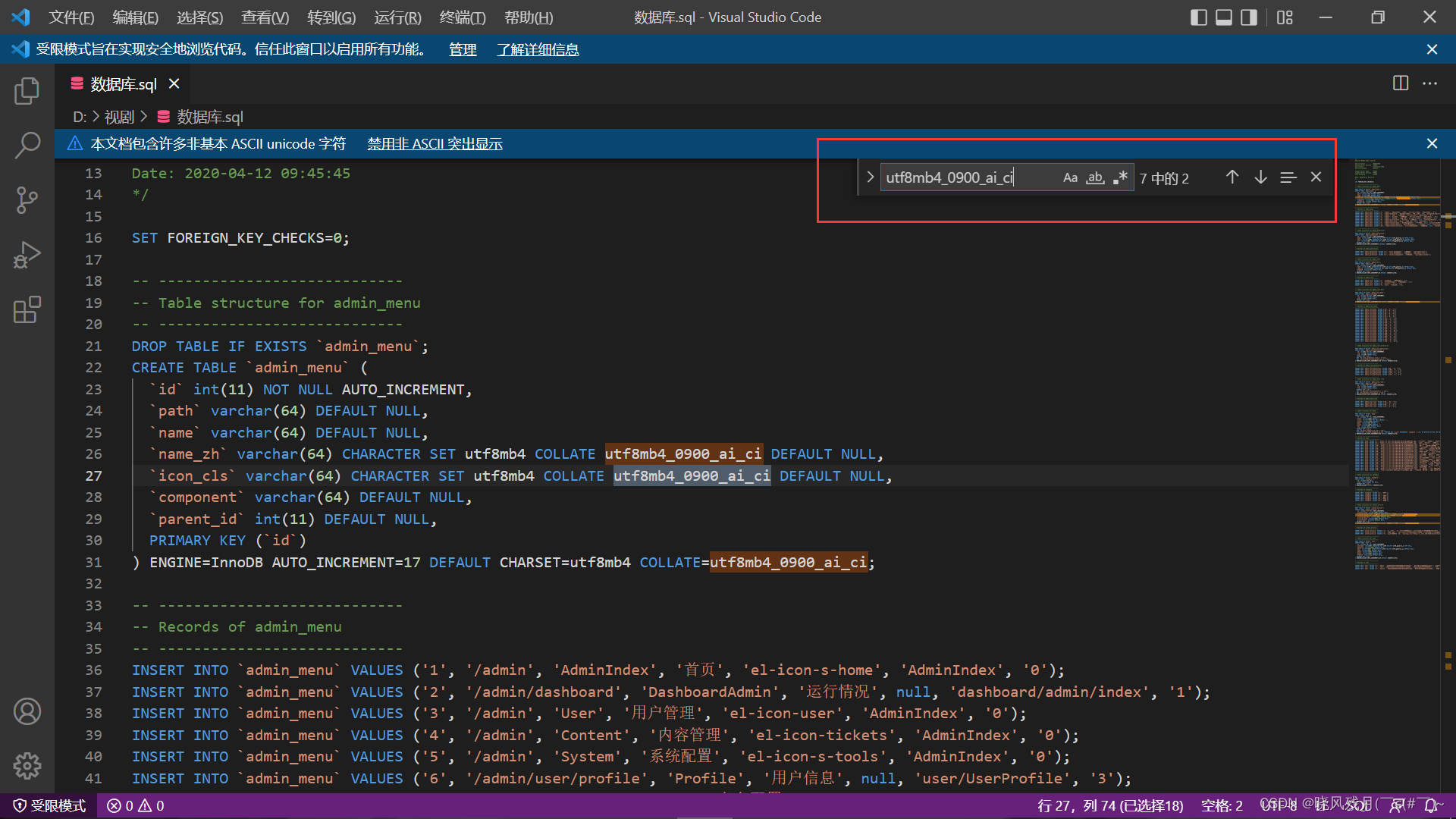Split the editor to the right
The width and height of the screenshot is (1456, 819).
pyautogui.click(x=1401, y=83)
